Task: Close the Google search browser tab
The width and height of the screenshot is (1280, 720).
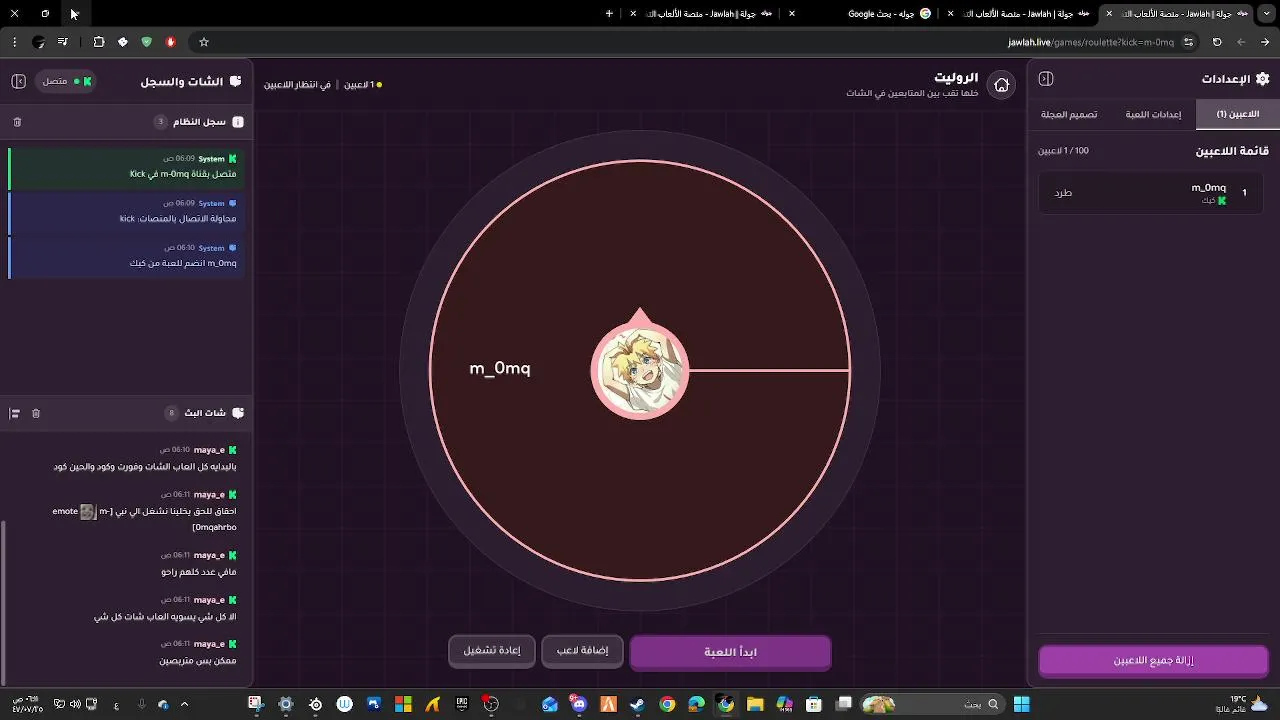Action: pyautogui.click(x=792, y=14)
